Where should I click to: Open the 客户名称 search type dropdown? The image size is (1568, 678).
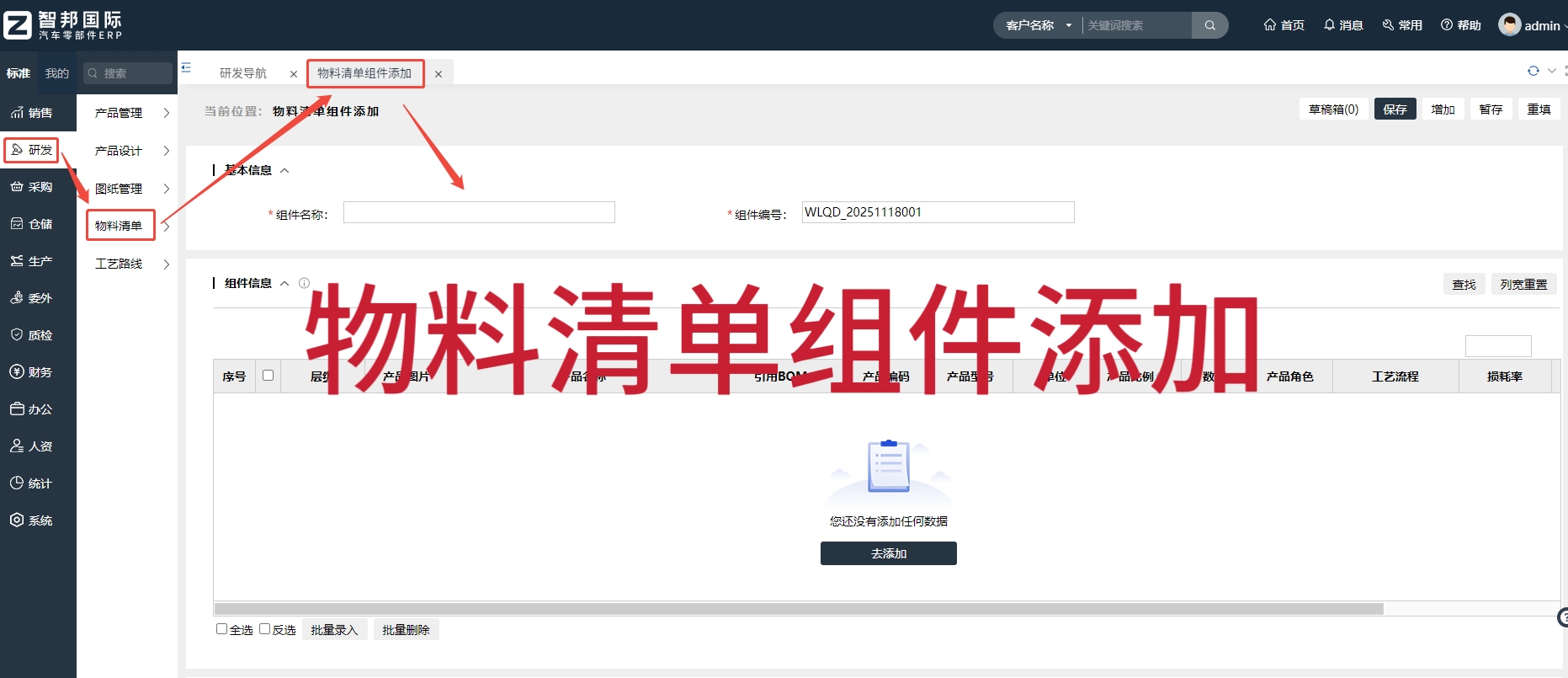[1039, 25]
